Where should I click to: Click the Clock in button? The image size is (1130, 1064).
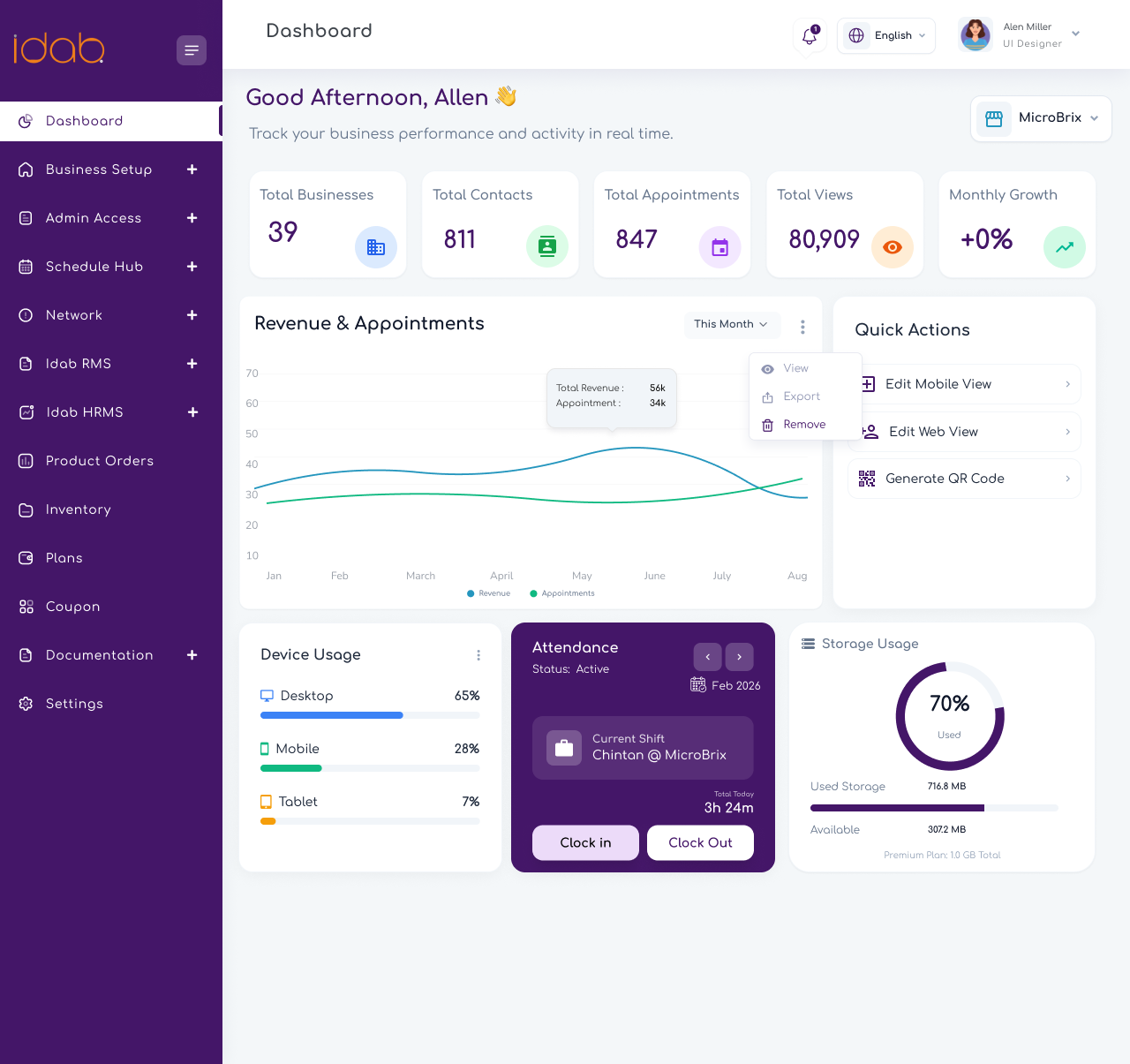point(585,842)
